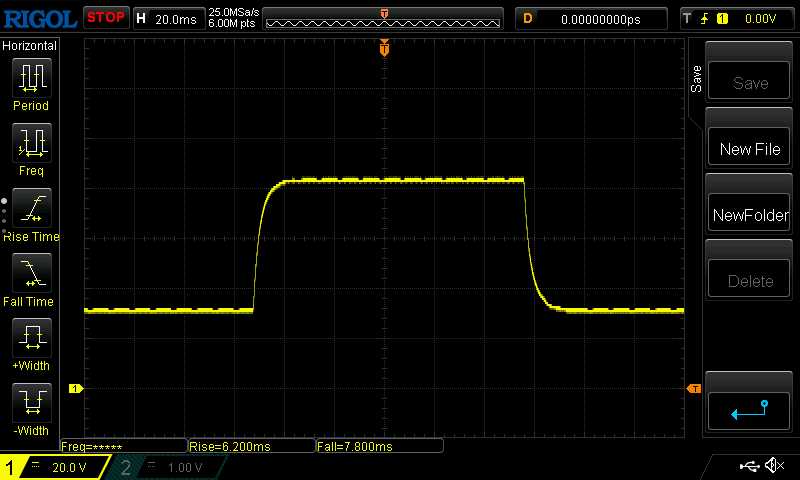Toggle the muted speaker sound icon

774,465
